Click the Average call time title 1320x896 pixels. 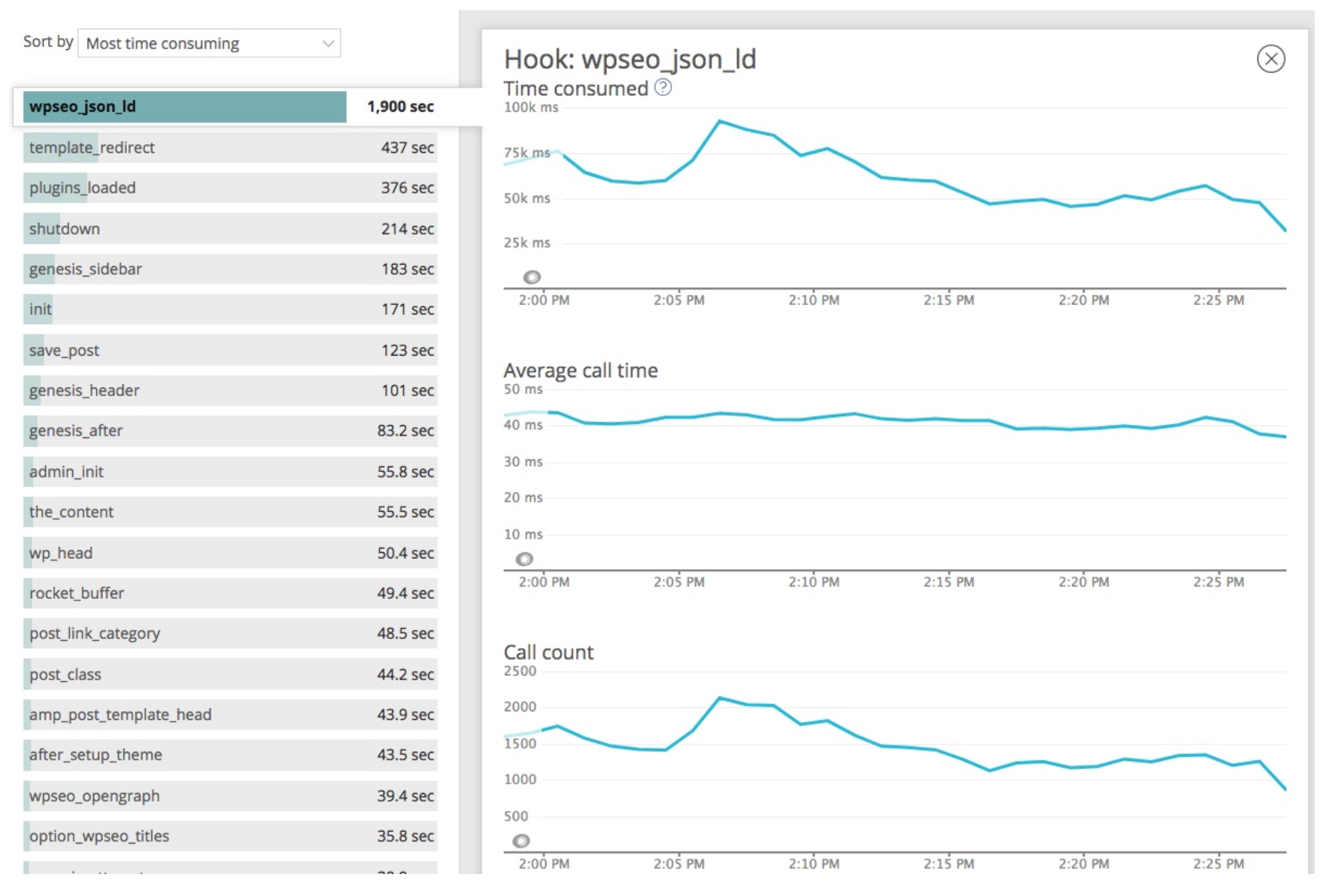[x=580, y=370]
